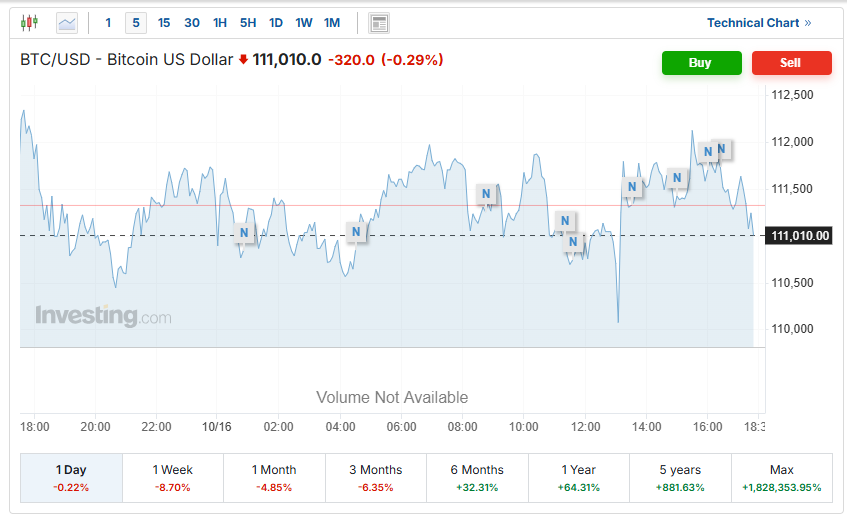This screenshot has width=847, height=525.
Task: Pick the 1D interval option
Action: [276, 22]
